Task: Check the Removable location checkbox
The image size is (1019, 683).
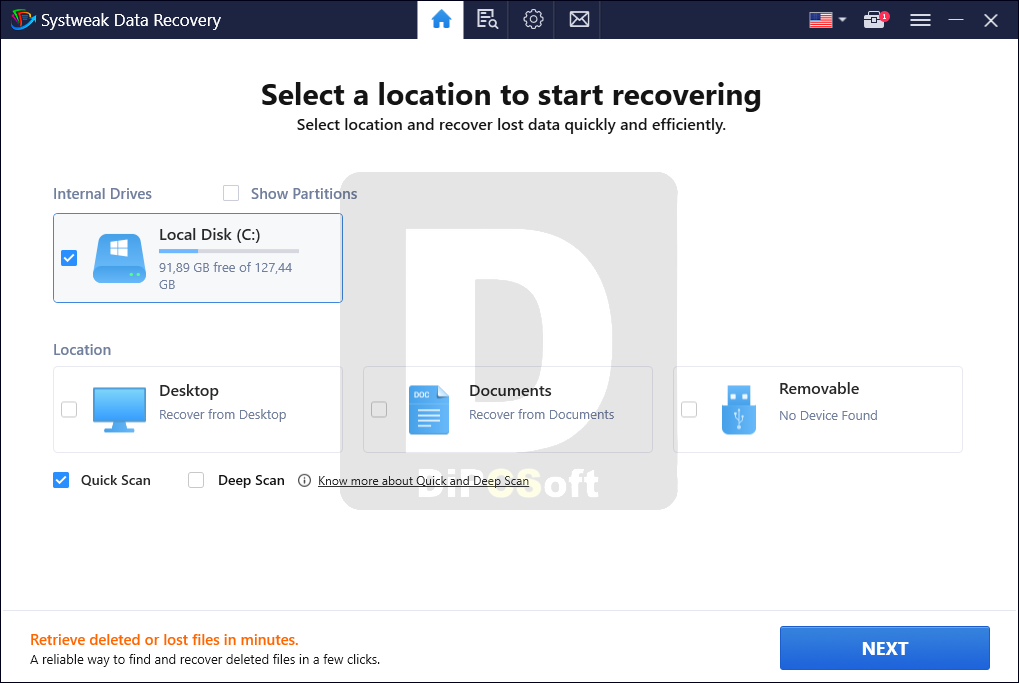Action: tap(689, 409)
